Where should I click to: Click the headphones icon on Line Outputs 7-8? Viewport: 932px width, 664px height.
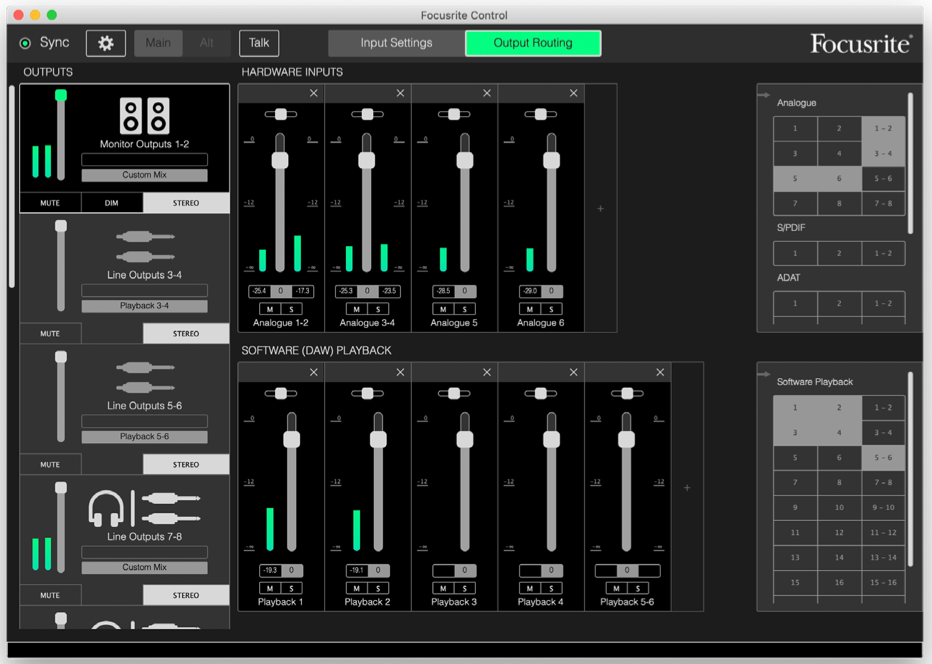[104, 508]
